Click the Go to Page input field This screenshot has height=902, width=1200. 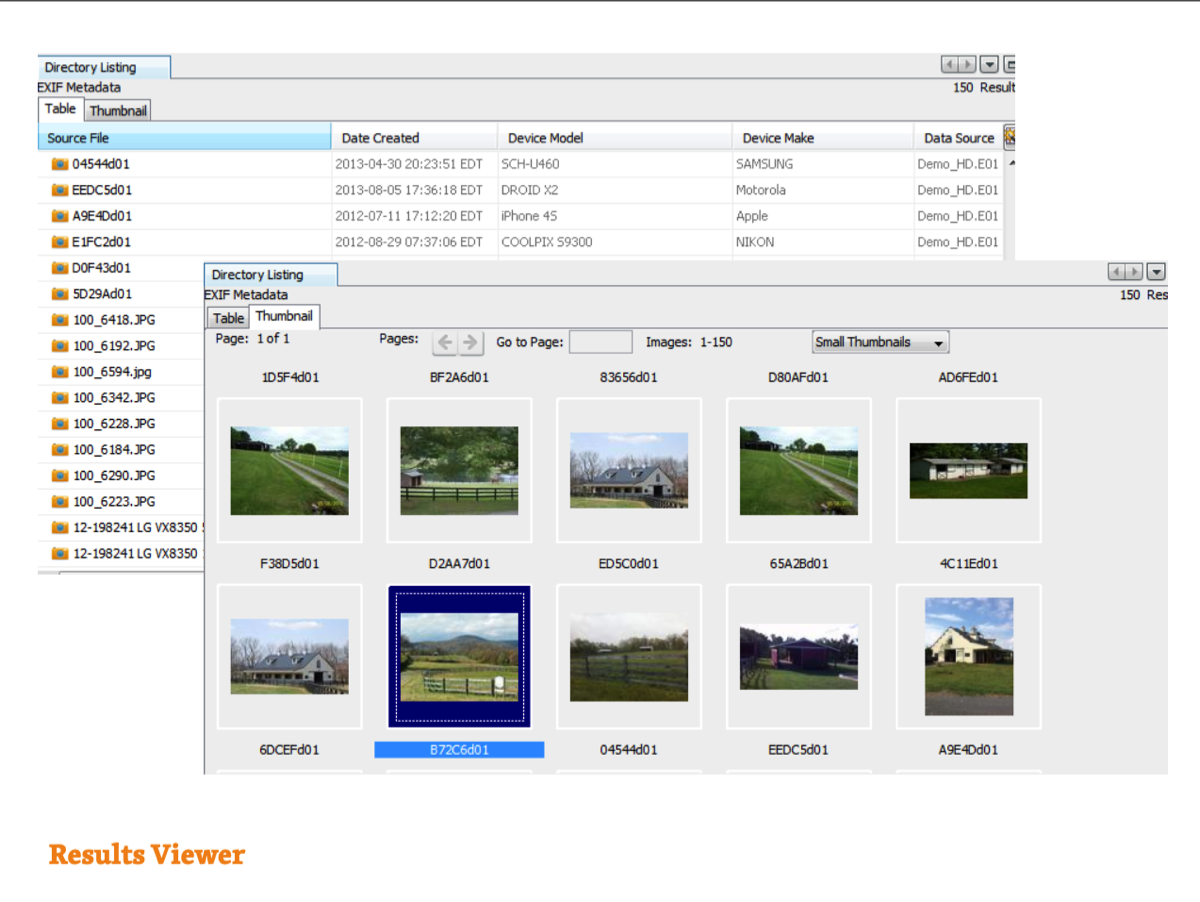pyautogui.click(x=600, y=343)
